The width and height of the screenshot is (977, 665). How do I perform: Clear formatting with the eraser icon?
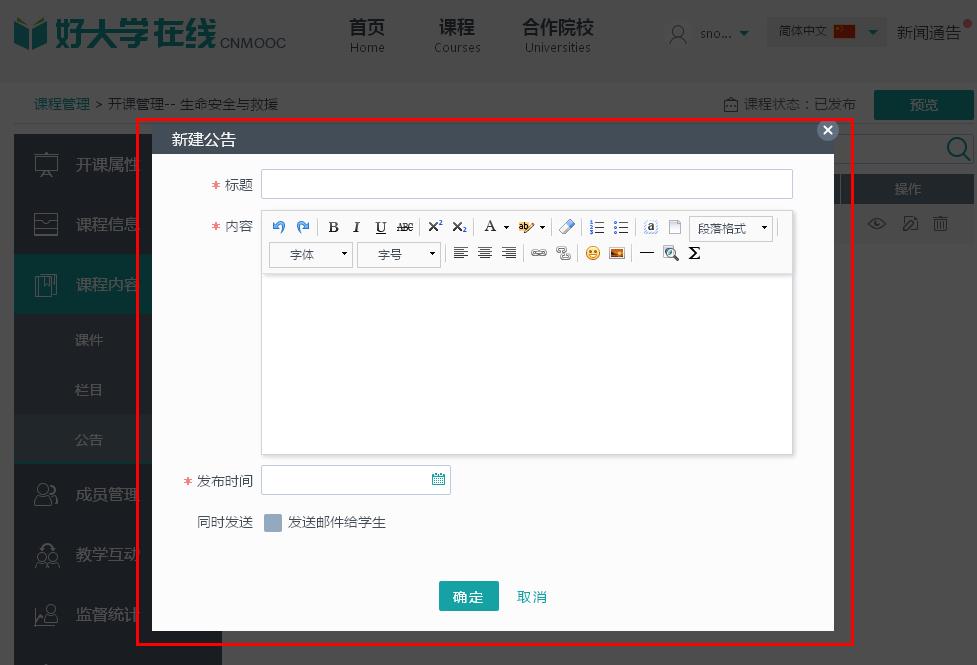[x=567, y=227]
